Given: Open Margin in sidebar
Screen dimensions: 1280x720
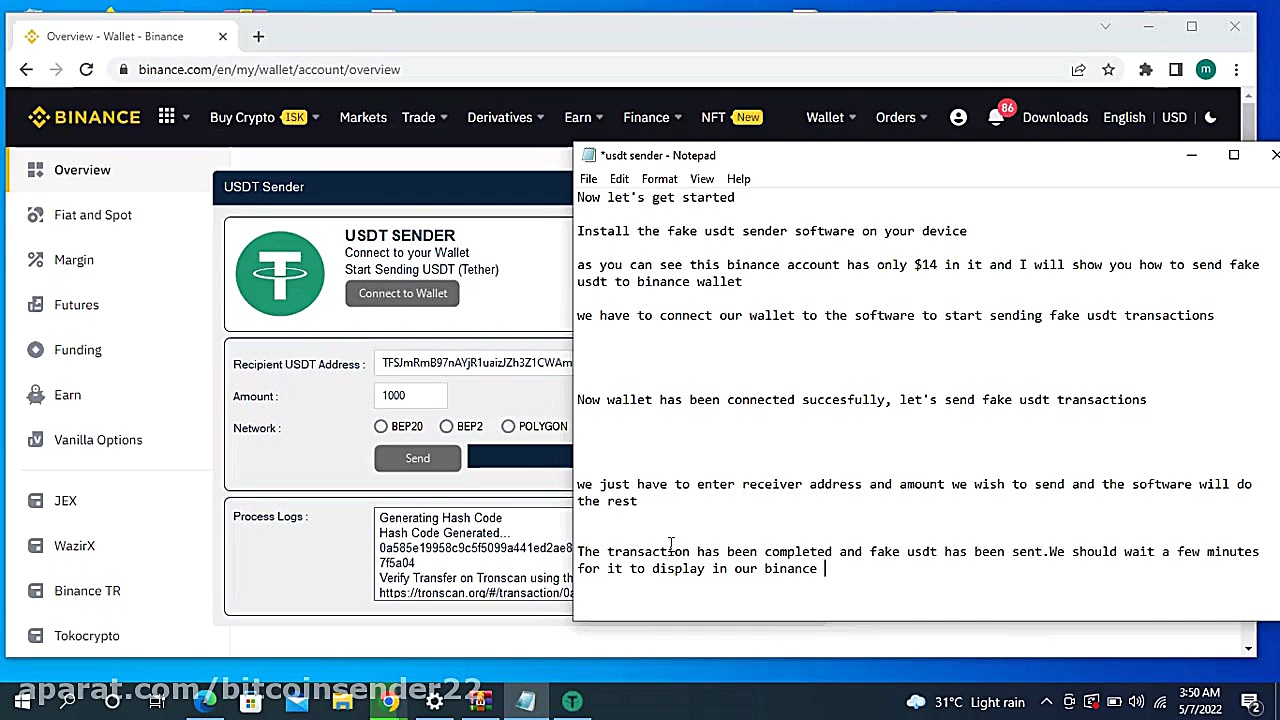Looking at the screenshot, I should pos(74,260).
